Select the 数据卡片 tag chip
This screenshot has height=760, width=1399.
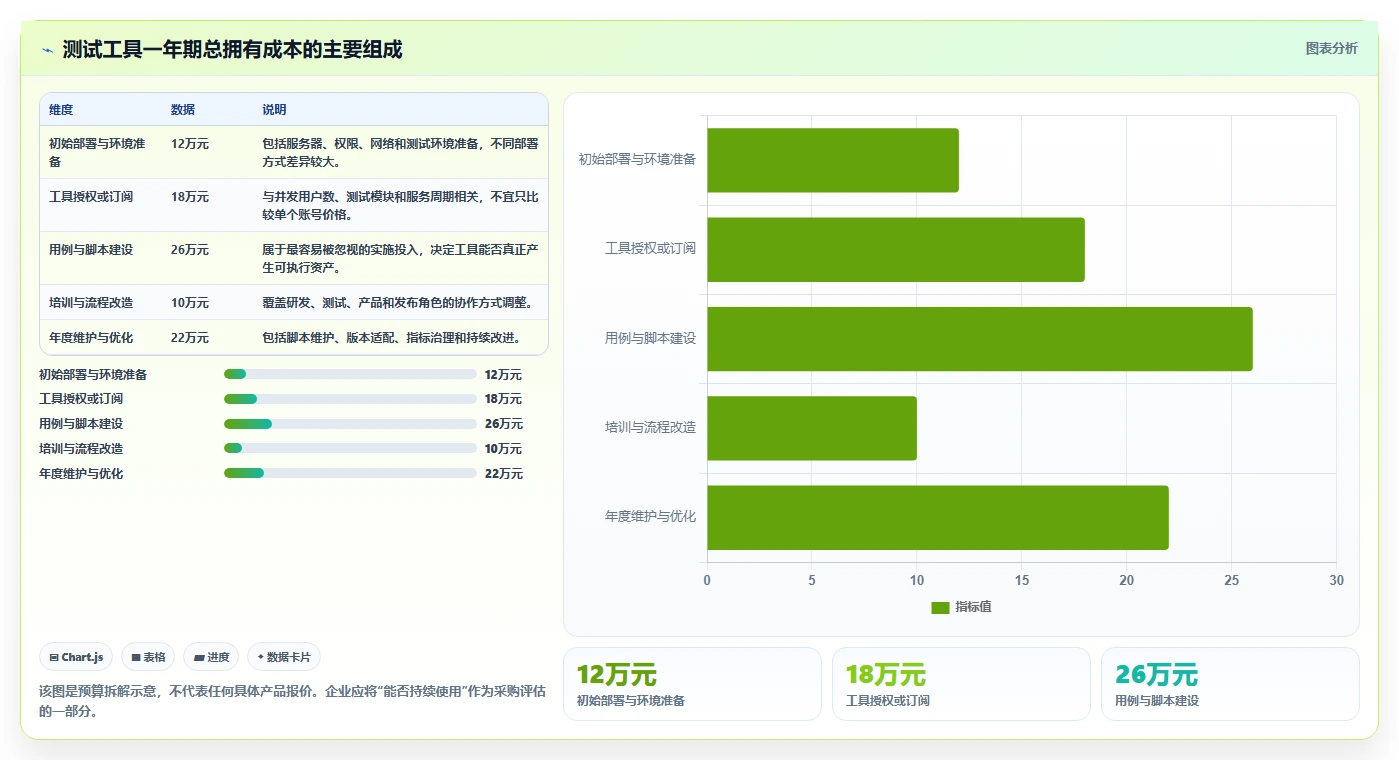[x=284, y=657]
